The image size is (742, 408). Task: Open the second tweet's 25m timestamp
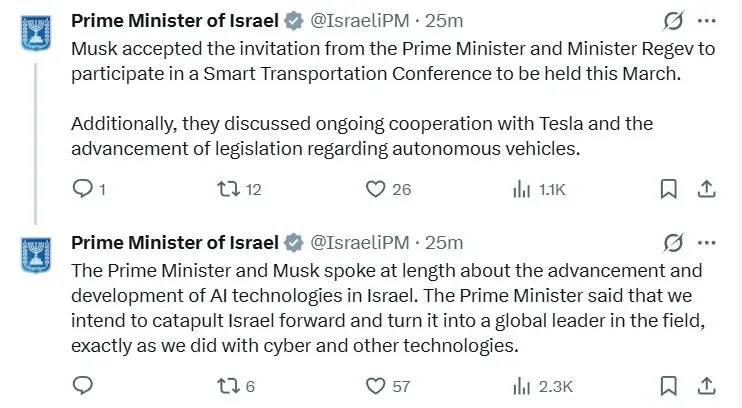pyautogui.click(x=444, y=242)
